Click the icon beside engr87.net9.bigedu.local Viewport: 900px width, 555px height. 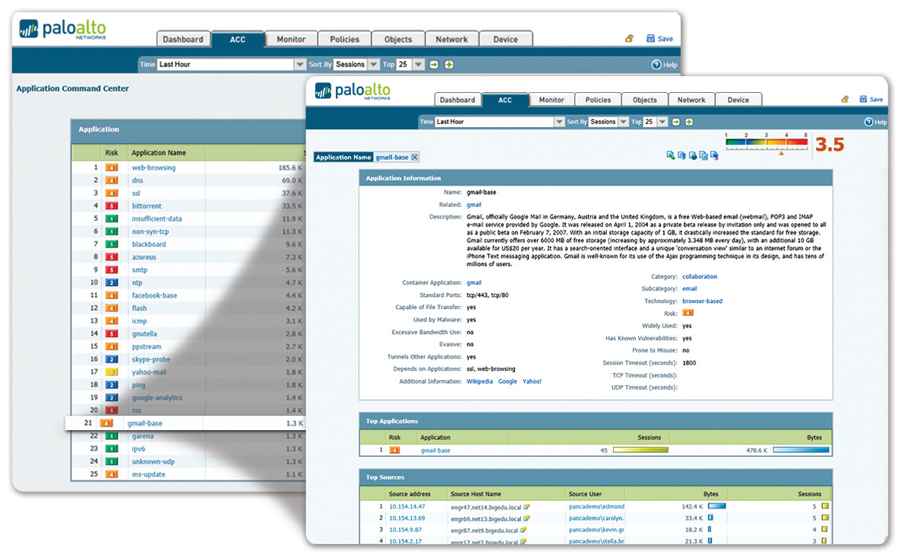pos(523,530)
